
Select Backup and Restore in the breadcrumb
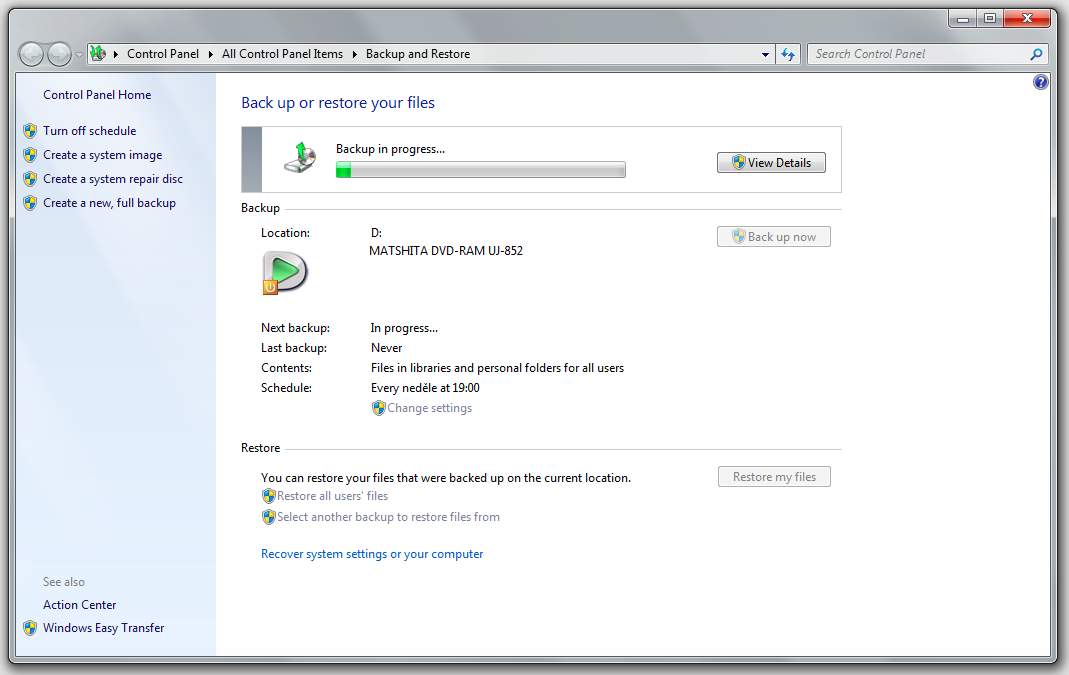(x=418, y=54)
